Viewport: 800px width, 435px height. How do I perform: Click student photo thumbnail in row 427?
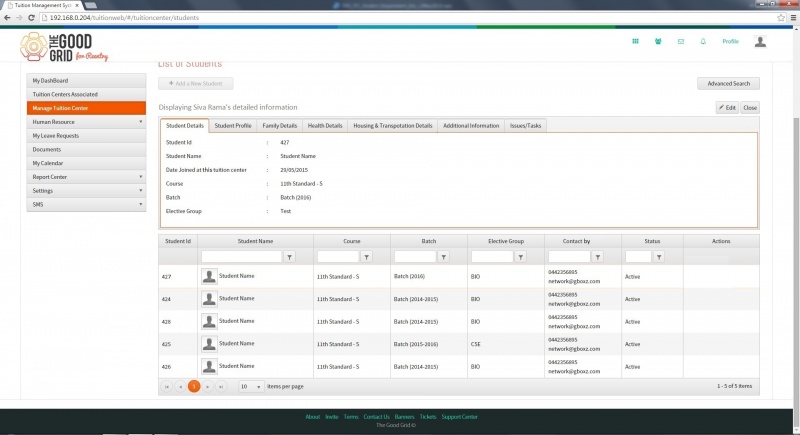click(209, 276)
